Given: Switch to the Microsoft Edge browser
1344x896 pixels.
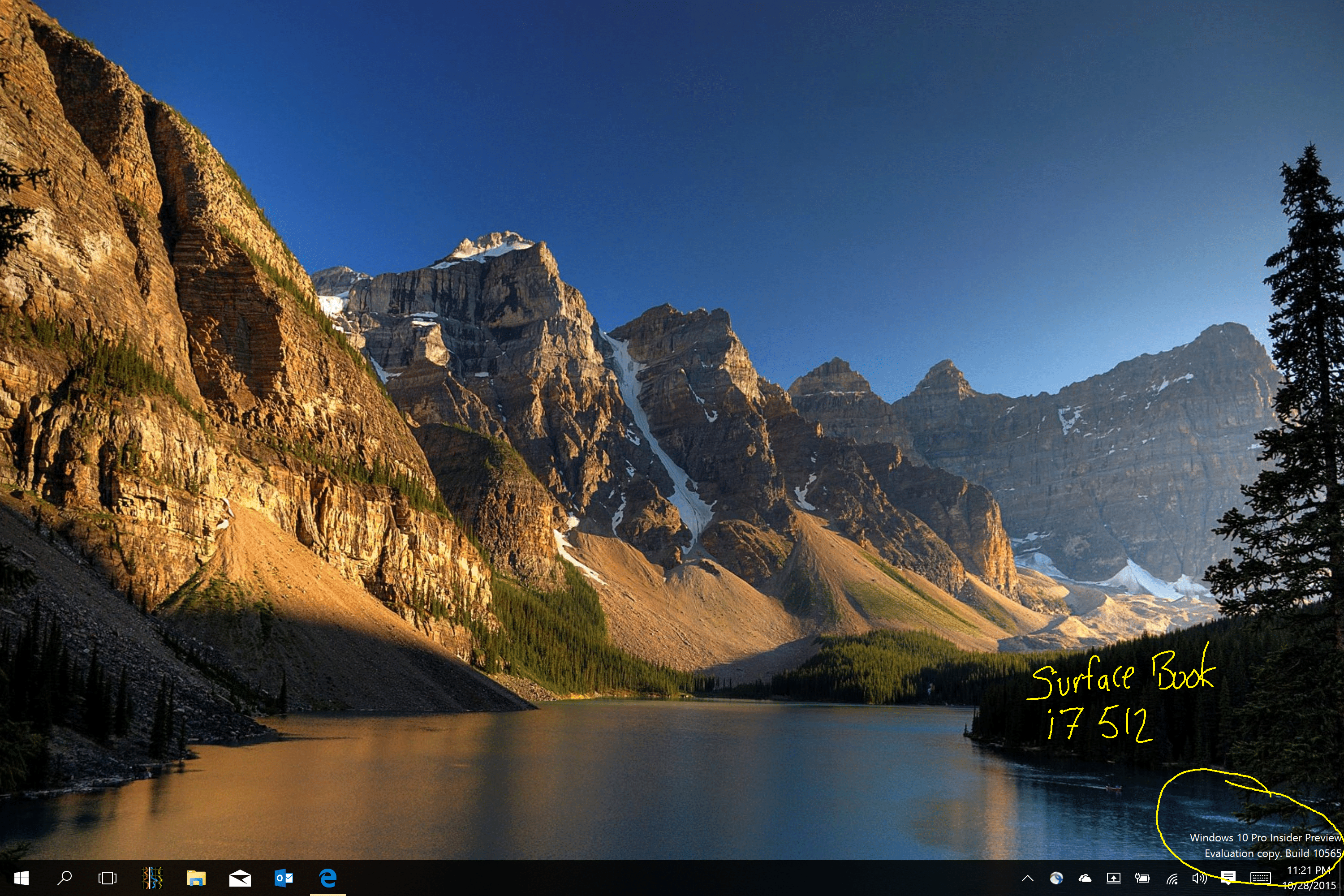Looking at the screenshot, I should pyautogui.click(x=328, y=878).
